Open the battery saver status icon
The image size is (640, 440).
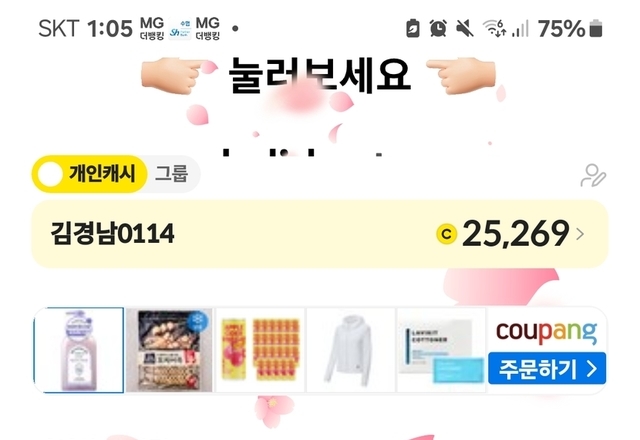tap(413, 28)
